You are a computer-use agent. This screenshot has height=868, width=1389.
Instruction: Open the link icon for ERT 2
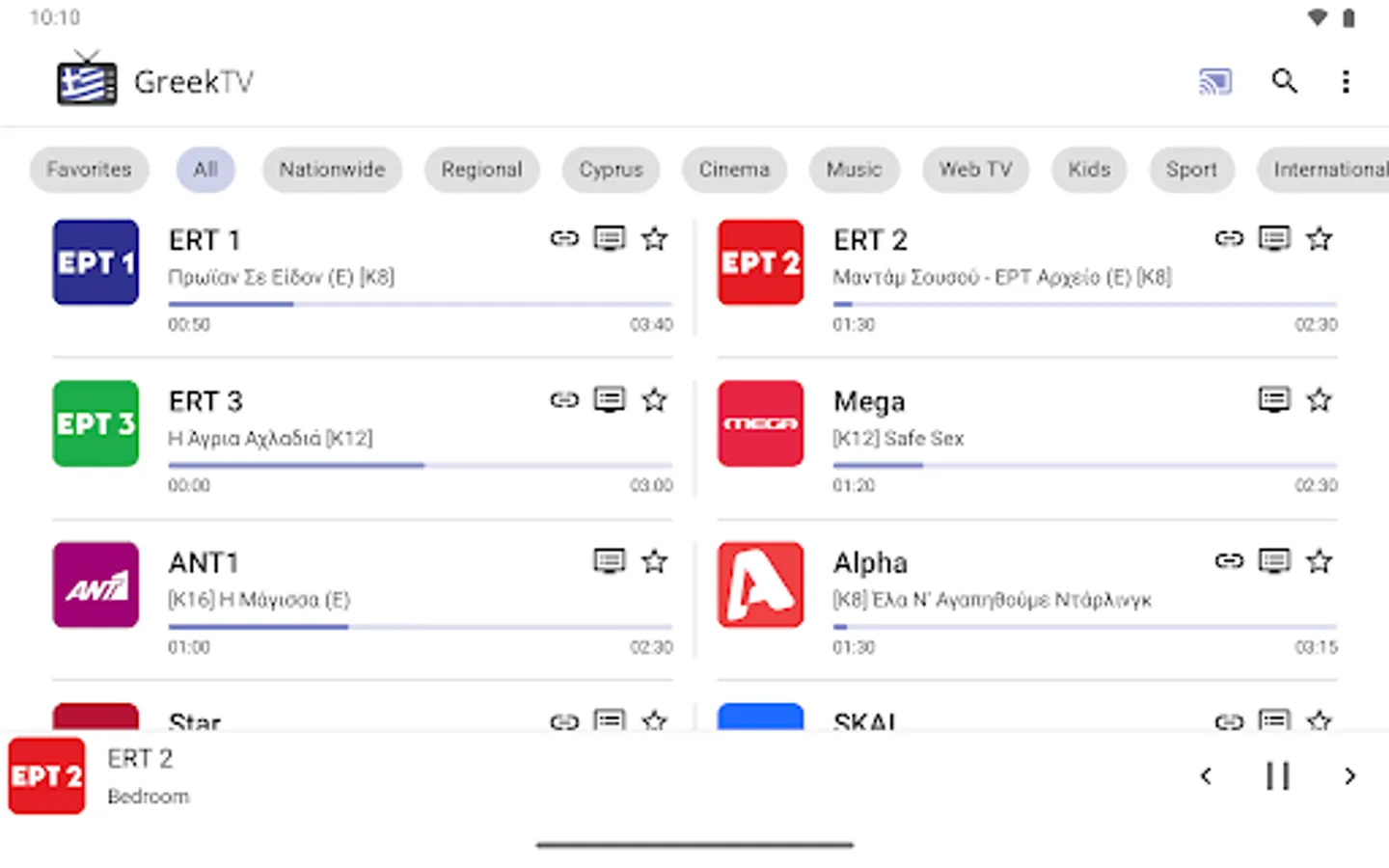1229,238
